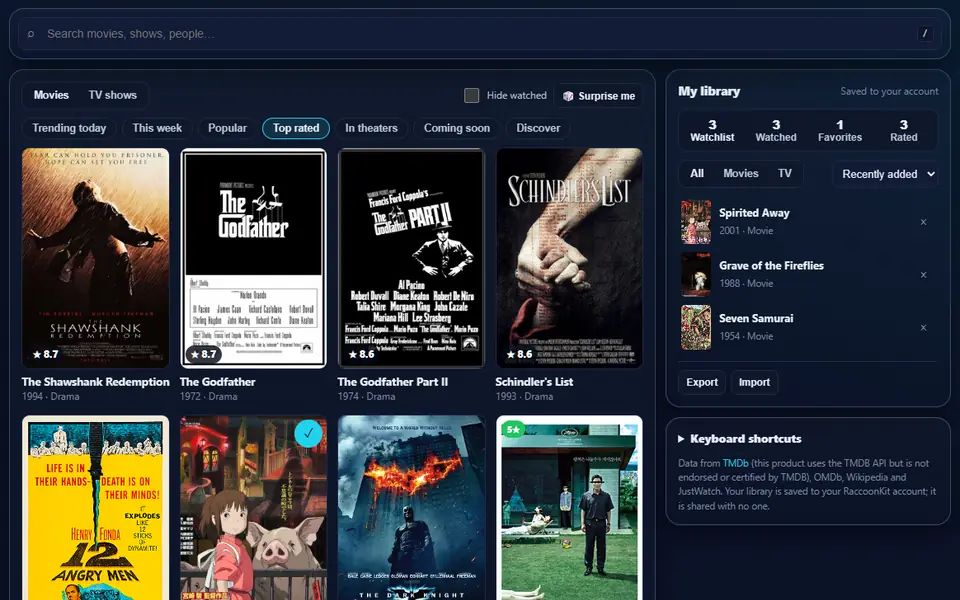Expand the Keyboard shortcuts section

740,439
